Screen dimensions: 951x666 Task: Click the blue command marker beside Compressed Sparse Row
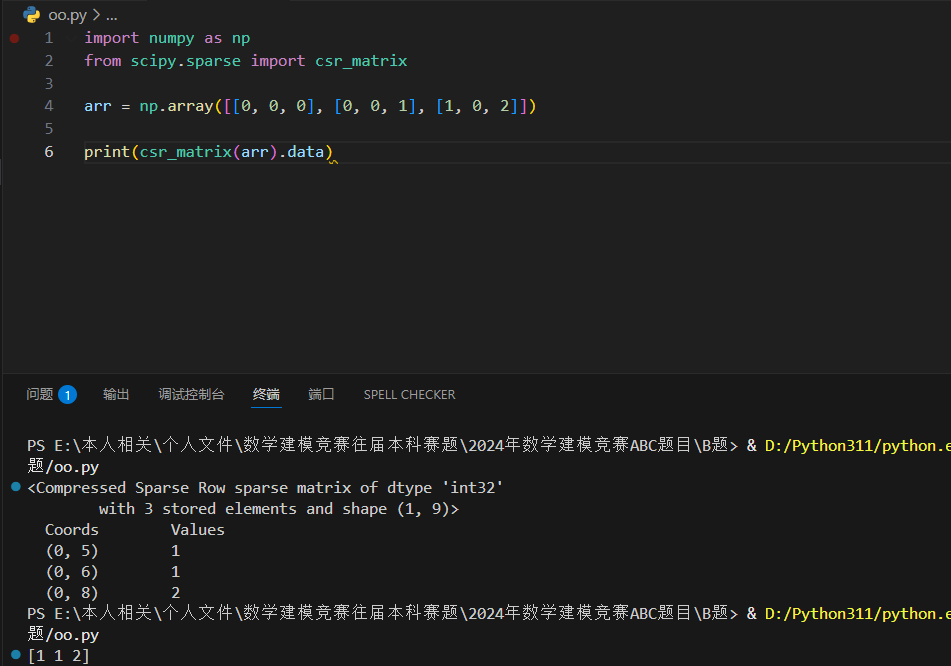(16, 486)
